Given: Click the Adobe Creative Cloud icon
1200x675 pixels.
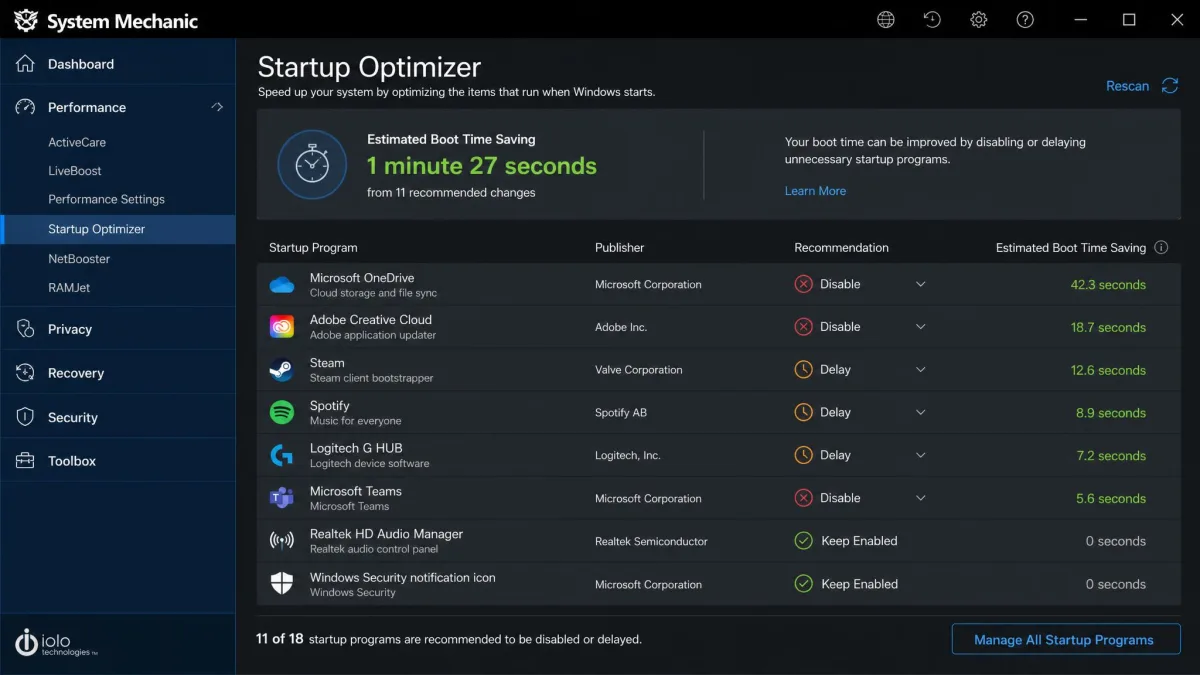Looking at the screenshot, I should click(282, 327).
